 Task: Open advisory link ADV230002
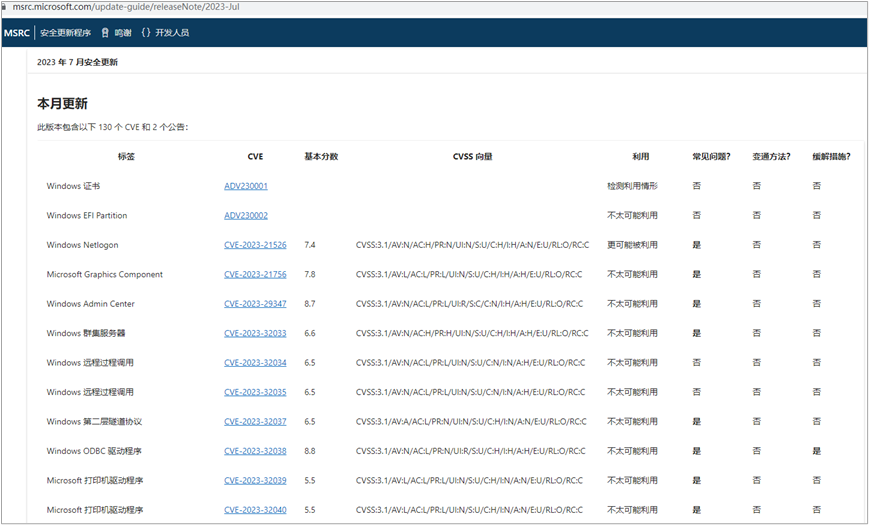click(246, 216)
